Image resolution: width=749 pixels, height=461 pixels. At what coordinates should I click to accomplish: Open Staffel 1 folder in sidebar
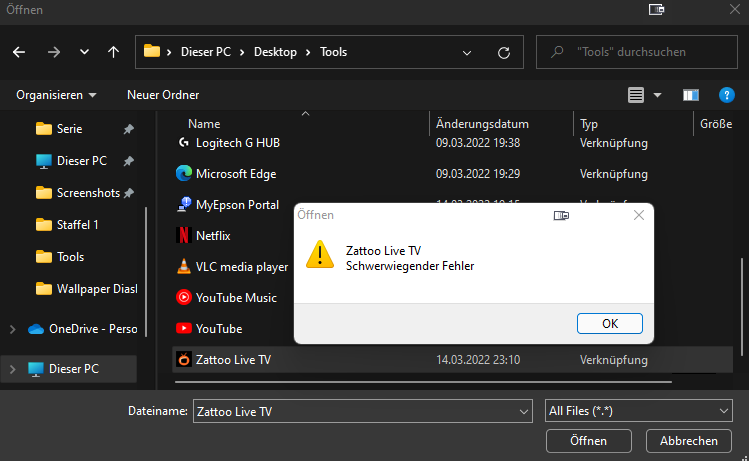coord(77,225)
